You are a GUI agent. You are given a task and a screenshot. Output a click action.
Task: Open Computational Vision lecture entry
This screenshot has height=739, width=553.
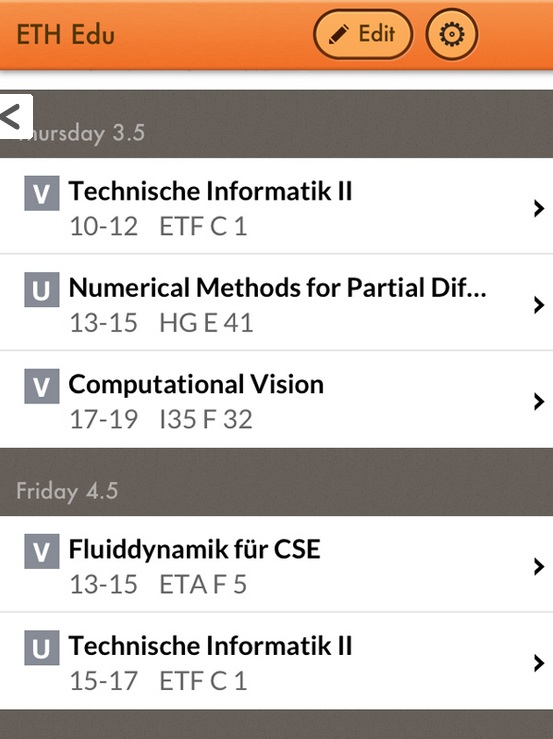pyautogui.click(x=276, y=400)
